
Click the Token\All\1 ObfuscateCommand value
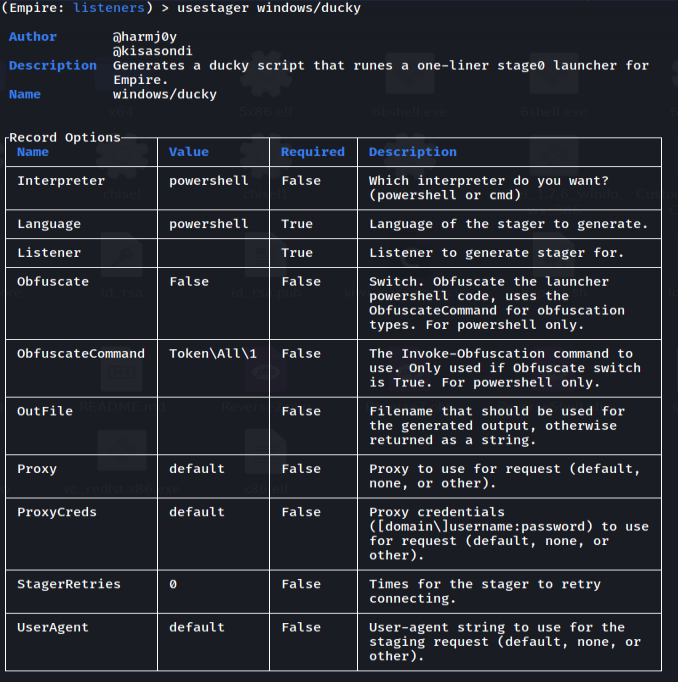point(213,354)
